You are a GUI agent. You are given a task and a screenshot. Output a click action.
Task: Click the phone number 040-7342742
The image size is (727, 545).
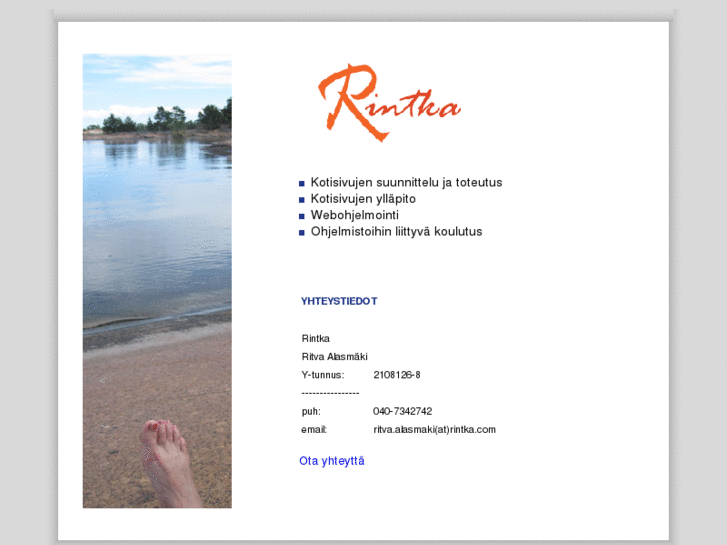click(402, 411)
